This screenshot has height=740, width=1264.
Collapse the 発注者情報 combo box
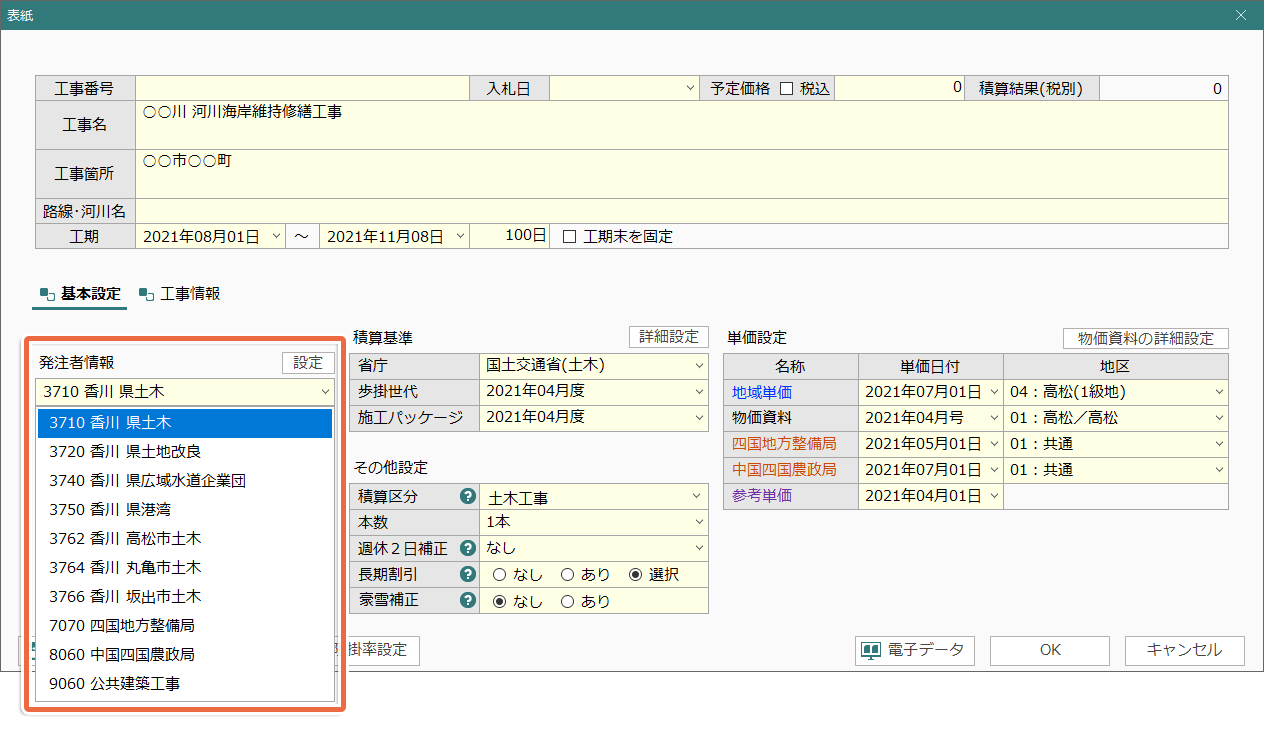click(x=325, y=392)
